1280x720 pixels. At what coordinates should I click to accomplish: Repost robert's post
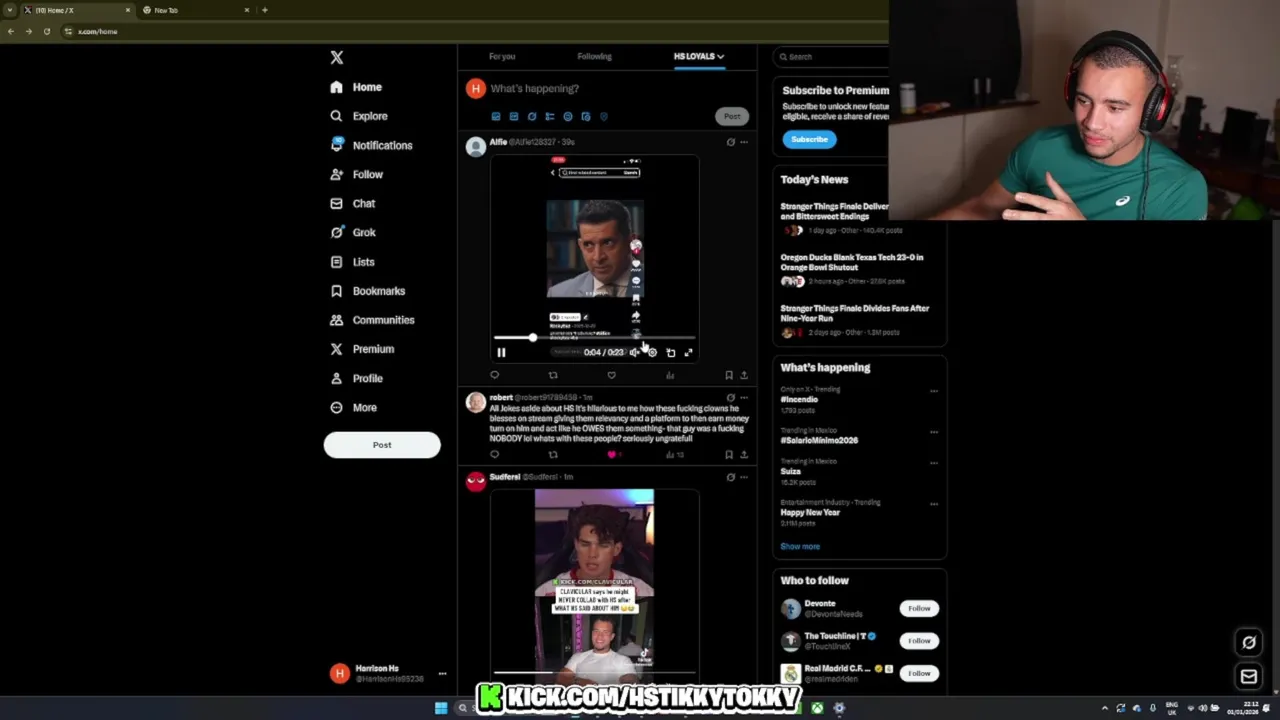click(553, 454)
